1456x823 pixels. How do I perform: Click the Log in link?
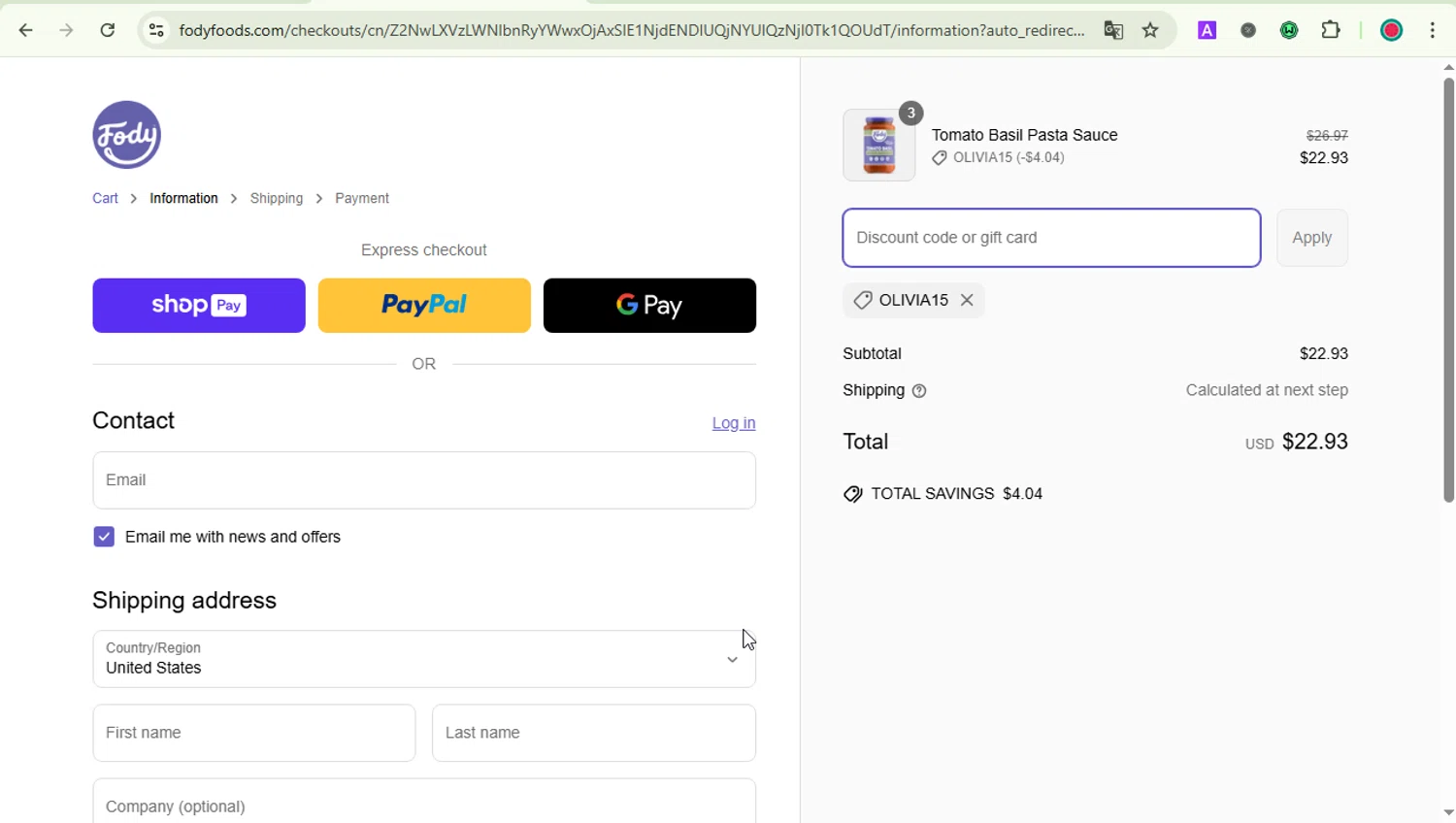(x=734, y=423)
